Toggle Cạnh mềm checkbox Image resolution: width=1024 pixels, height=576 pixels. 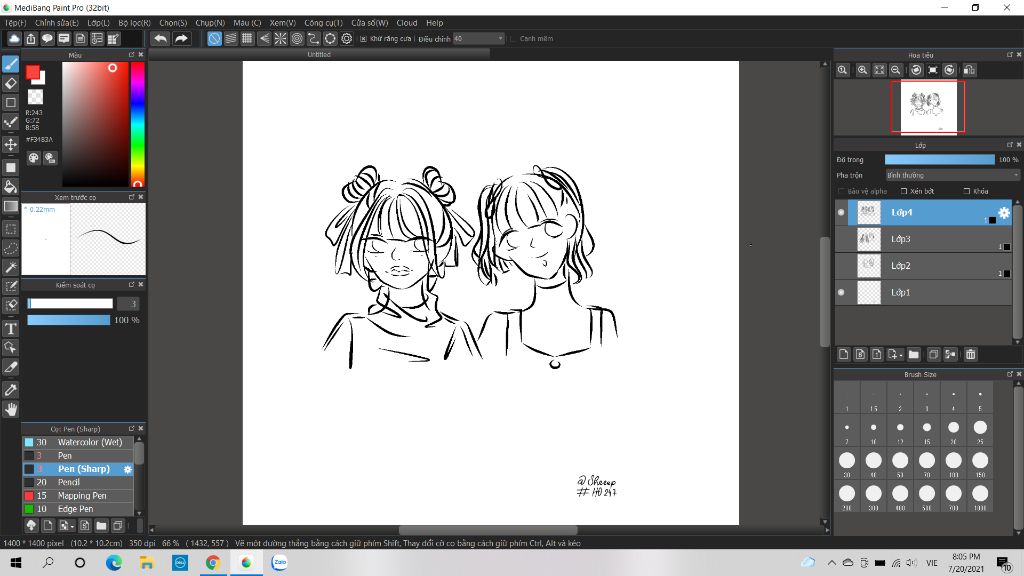click(x=513, y=39)
